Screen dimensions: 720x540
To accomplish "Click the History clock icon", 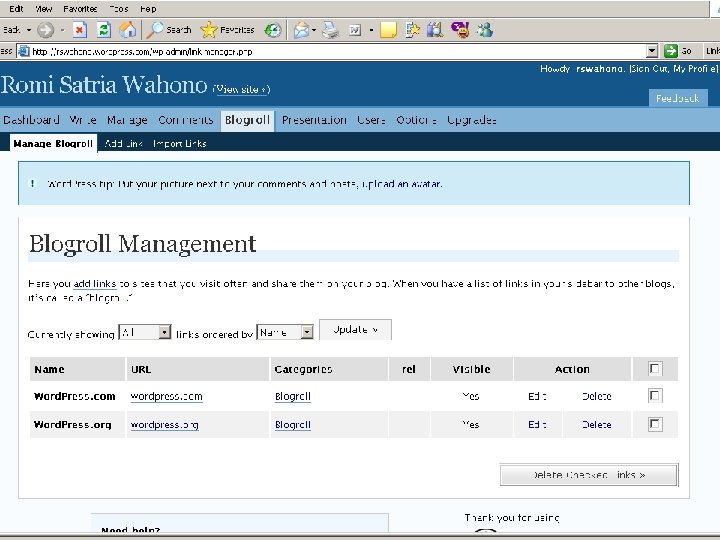I will [273, 30].
